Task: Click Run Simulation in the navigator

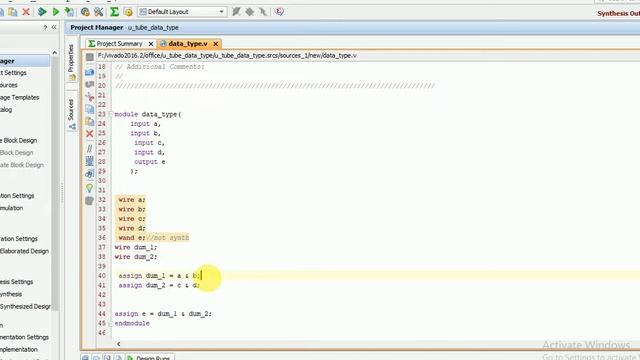Action: (x=12, y=208)
